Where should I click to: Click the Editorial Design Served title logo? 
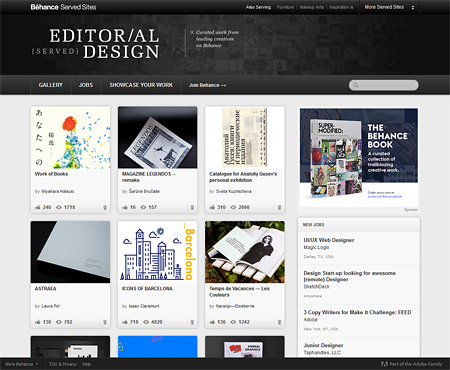(x=96, y=44)
